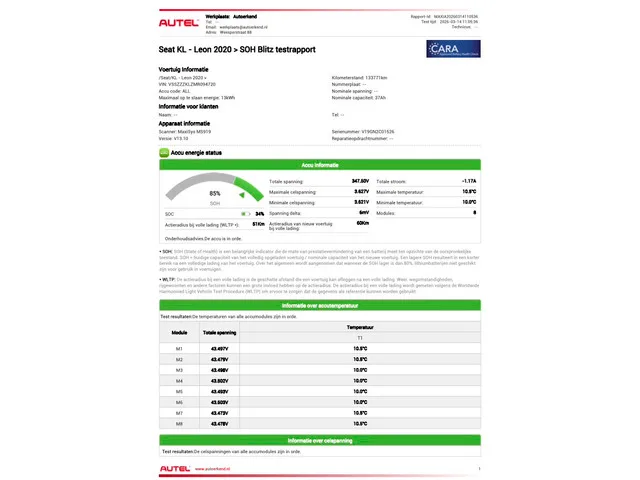640x480 pixels.
Task: Select module M1 row in temperature table
Action: pyautogui.click(x=320, y=348)
